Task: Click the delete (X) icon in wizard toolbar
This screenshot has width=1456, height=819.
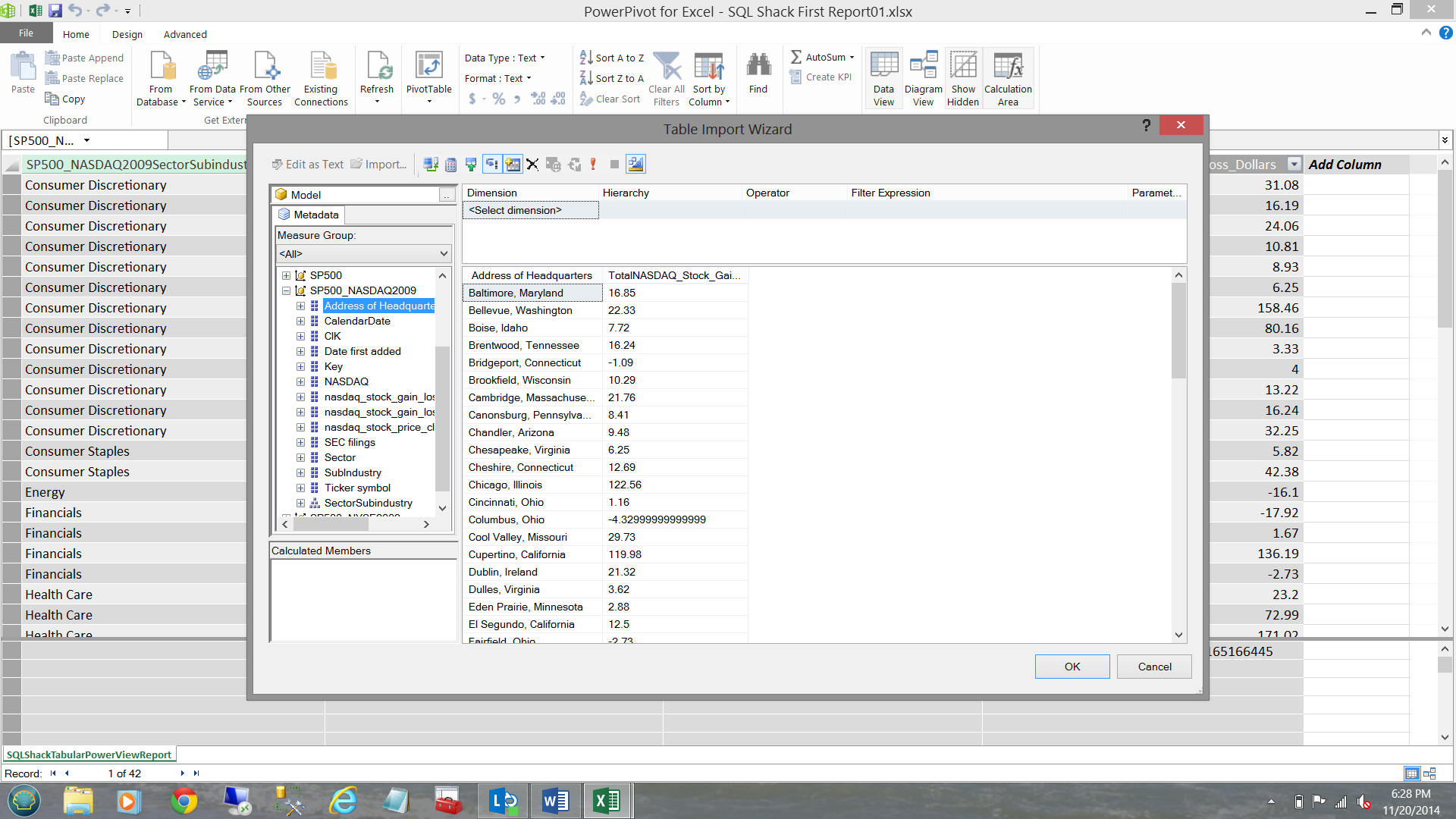Action: (532, 165)
